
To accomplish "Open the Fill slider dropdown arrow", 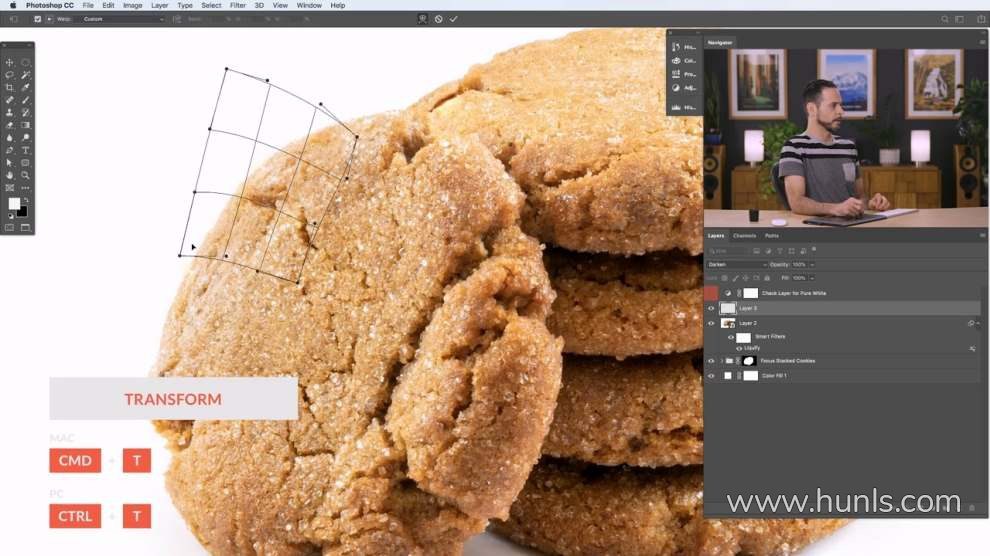I will [x=812, y=278].
